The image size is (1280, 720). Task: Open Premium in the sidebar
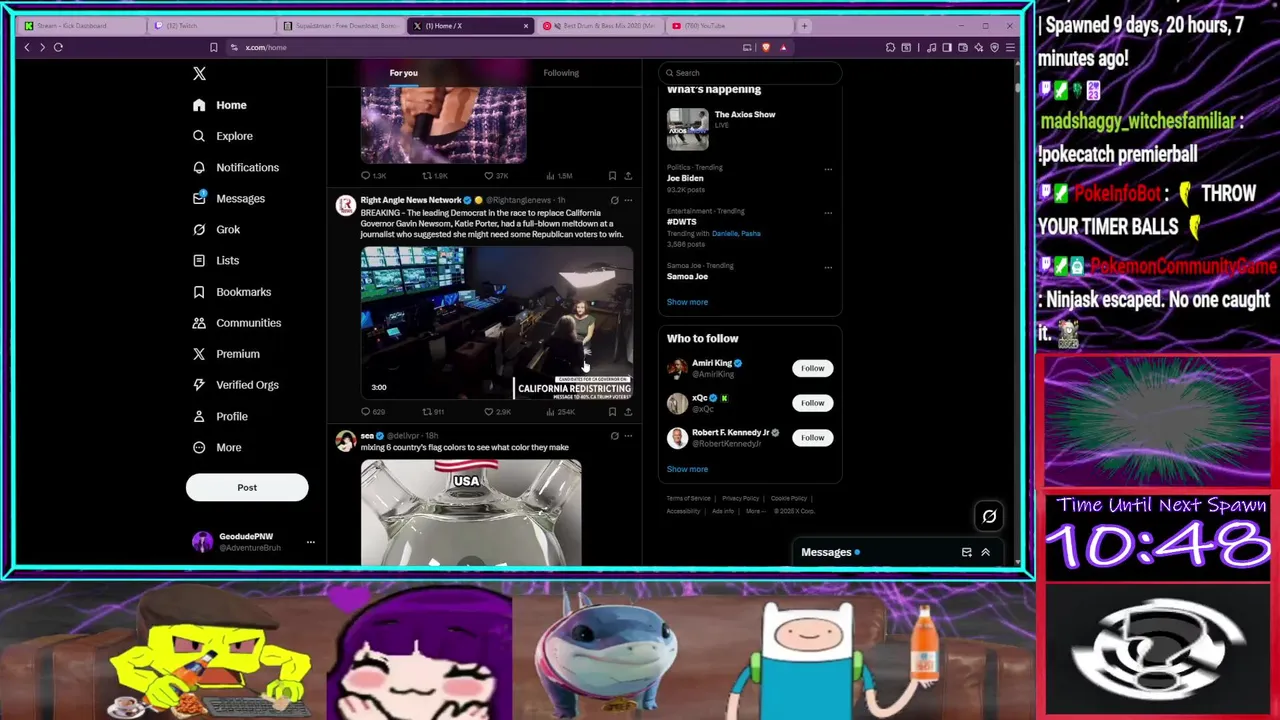(x=226, y=354)
